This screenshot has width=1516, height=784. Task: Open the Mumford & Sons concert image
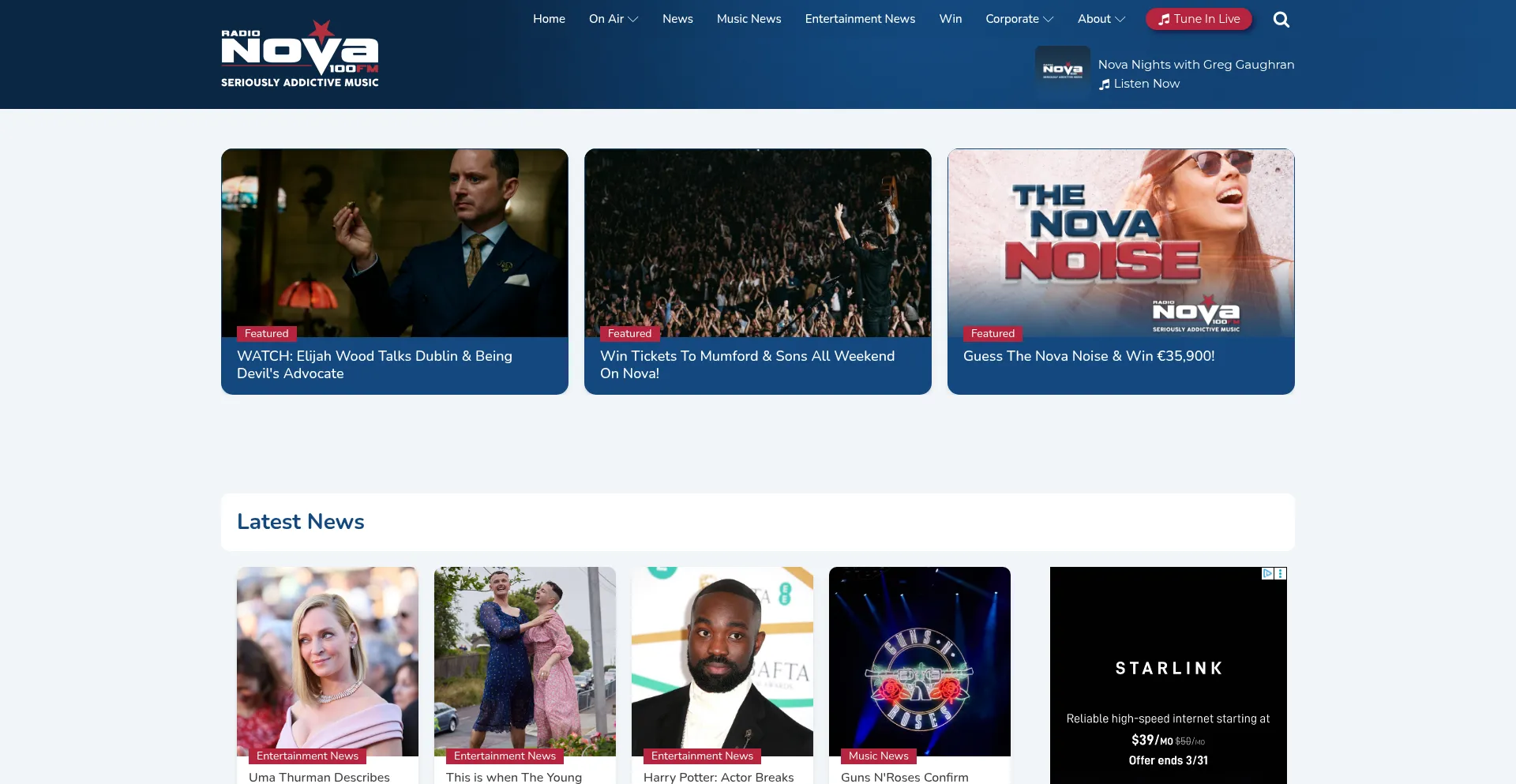click(758, 243)
